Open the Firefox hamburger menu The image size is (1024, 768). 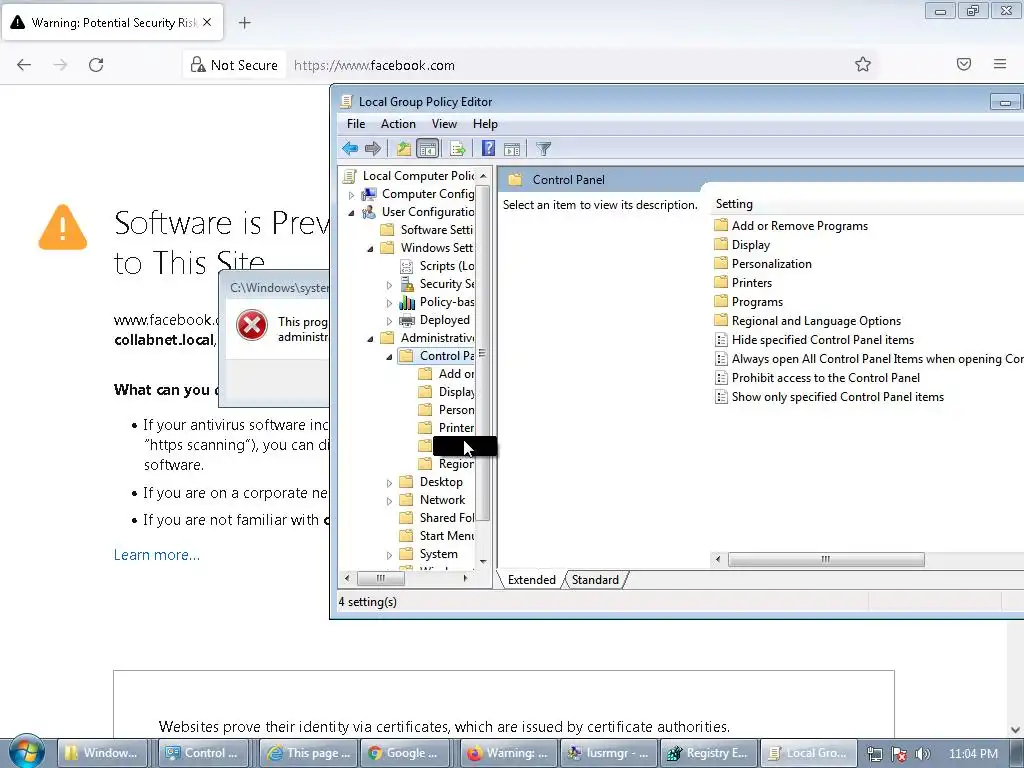[1000, 64]
